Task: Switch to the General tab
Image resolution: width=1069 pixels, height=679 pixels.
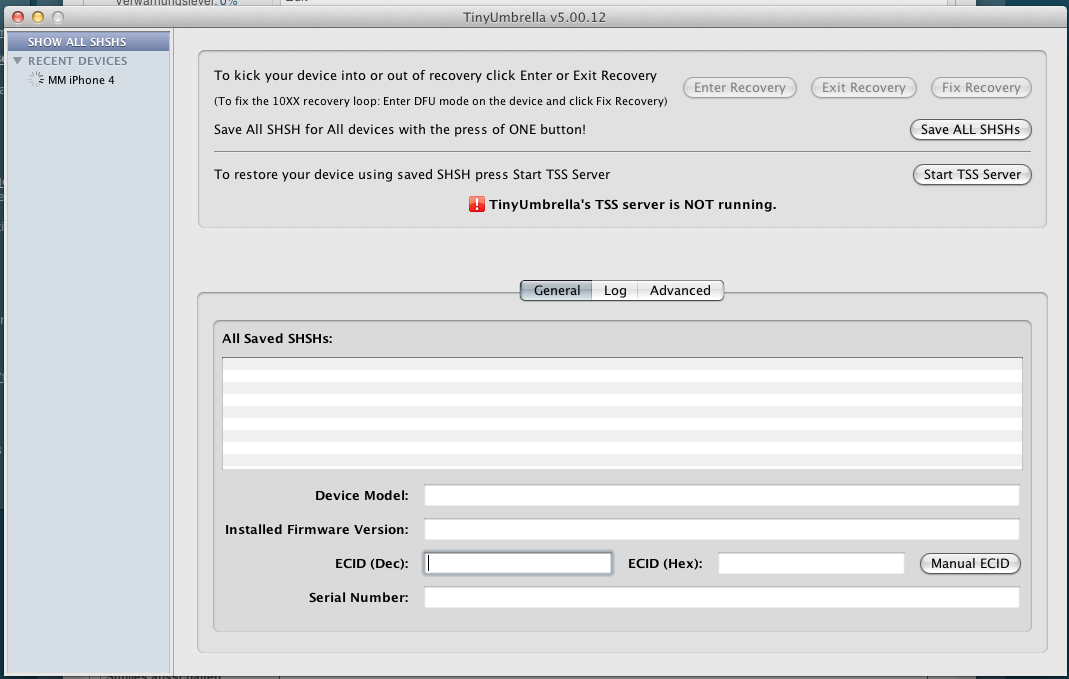Action: coord(556,290)
